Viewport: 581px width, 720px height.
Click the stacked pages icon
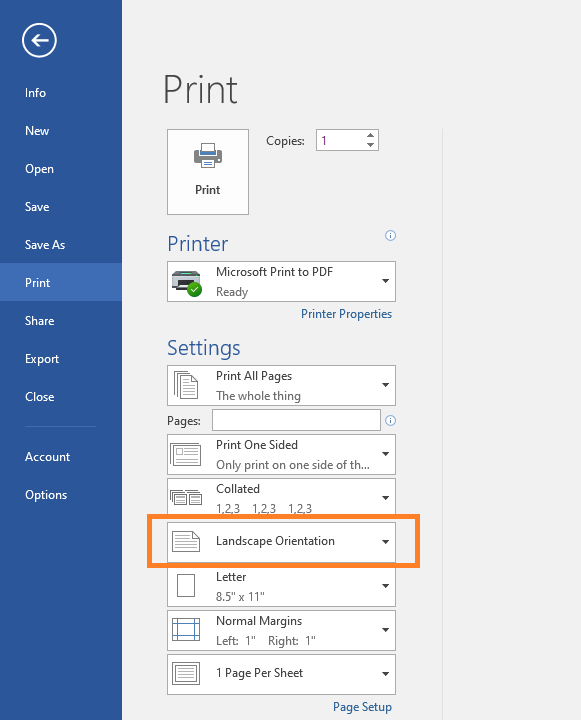(x=186, y=385)
